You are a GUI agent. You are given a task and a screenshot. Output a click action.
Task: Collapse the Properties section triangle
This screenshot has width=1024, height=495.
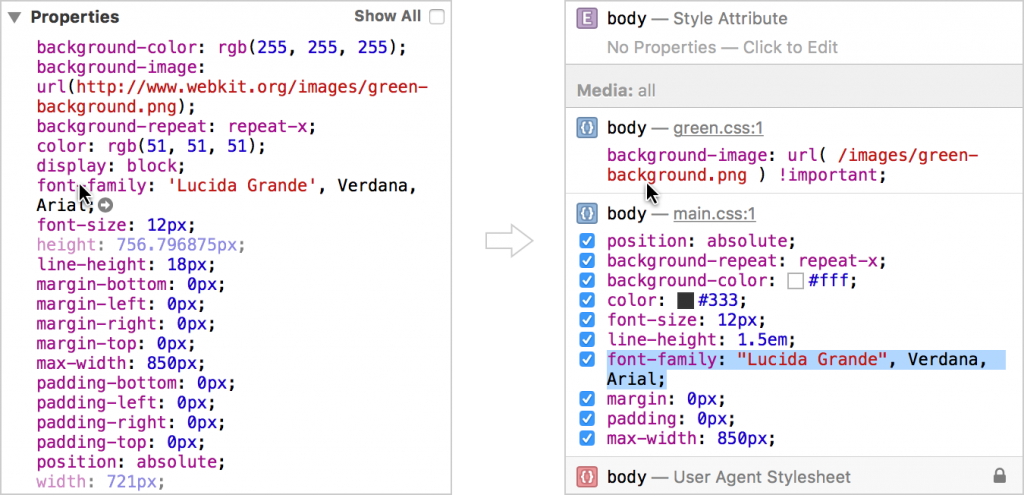(x=16, y=18)
